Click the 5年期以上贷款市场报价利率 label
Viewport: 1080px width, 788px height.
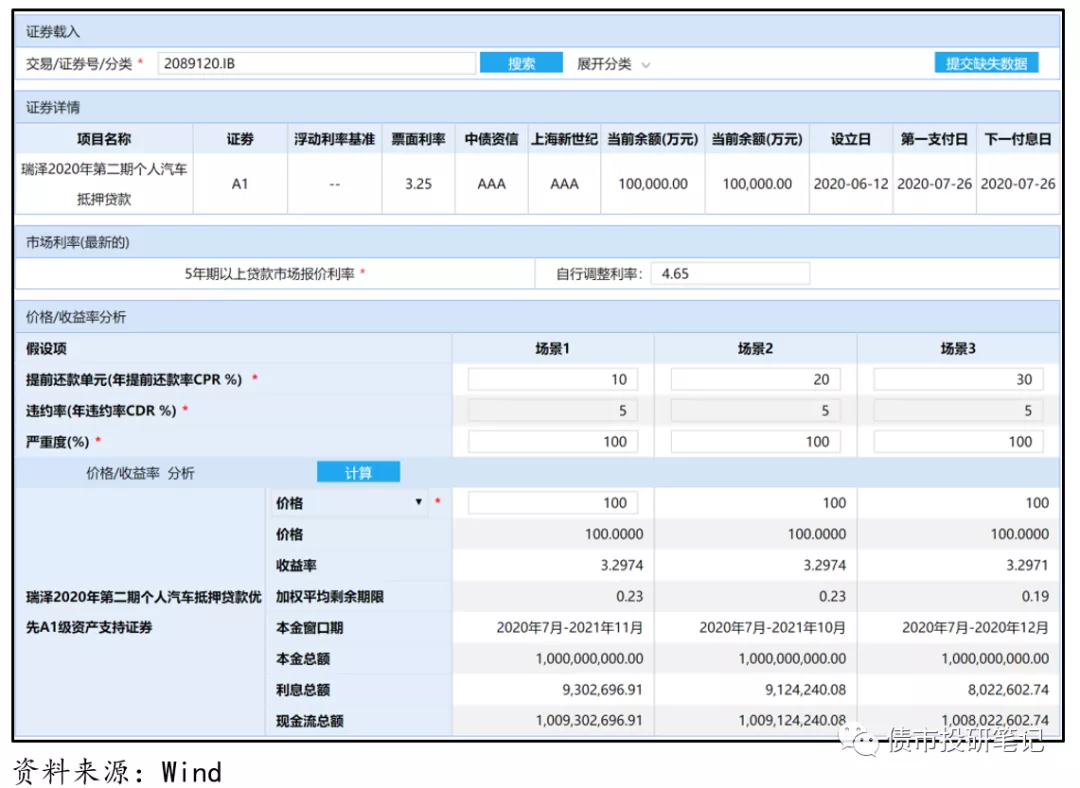(269, 274)
